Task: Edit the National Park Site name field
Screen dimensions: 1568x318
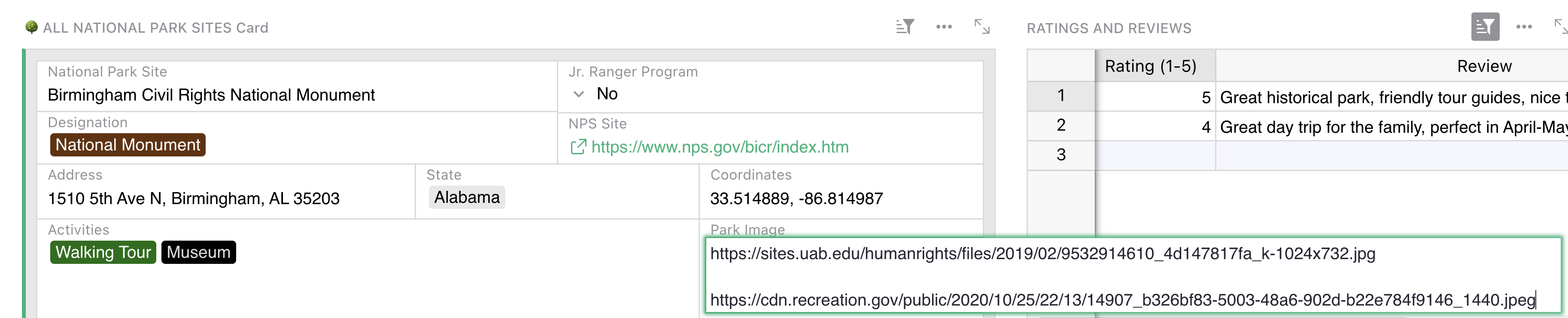Action: tap(211, 95)
